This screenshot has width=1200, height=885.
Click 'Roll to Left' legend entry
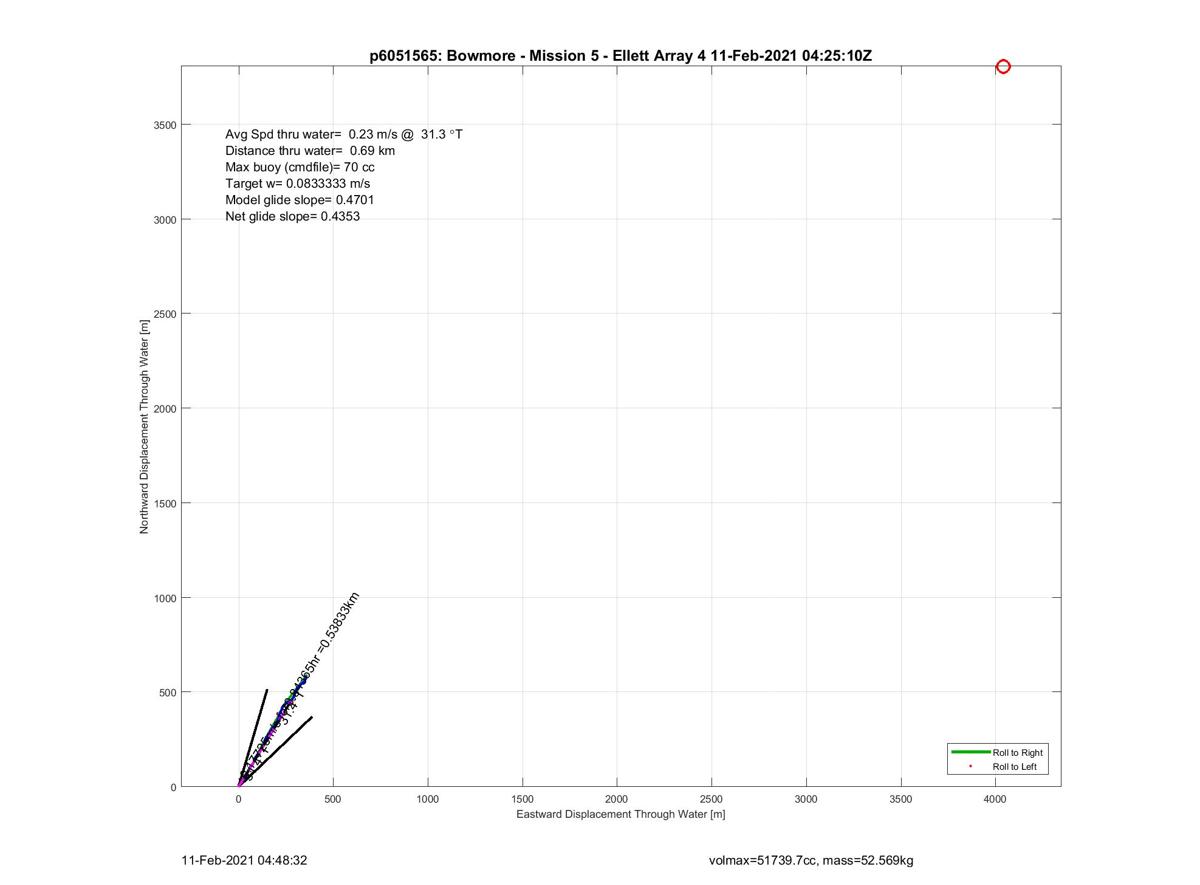click(x=1015, y=767)
